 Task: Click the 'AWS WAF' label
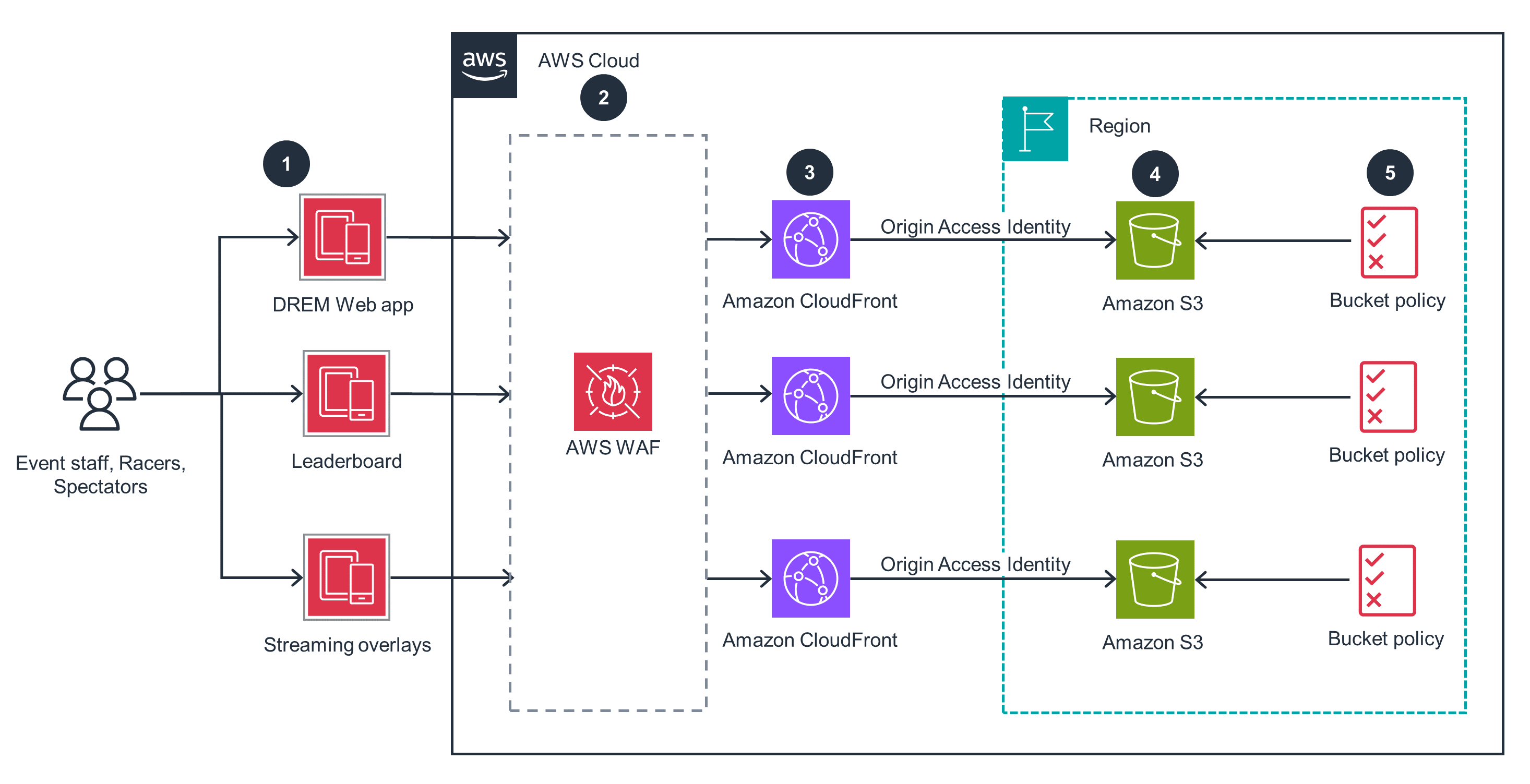tap(613, 448)
